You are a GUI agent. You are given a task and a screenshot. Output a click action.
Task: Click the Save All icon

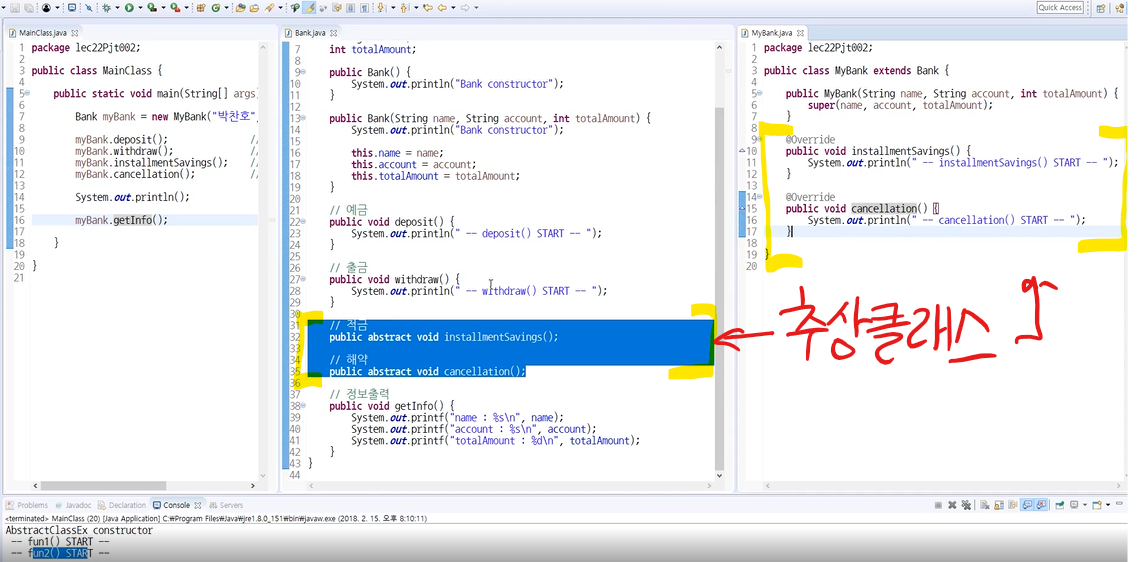pos(29,8)
